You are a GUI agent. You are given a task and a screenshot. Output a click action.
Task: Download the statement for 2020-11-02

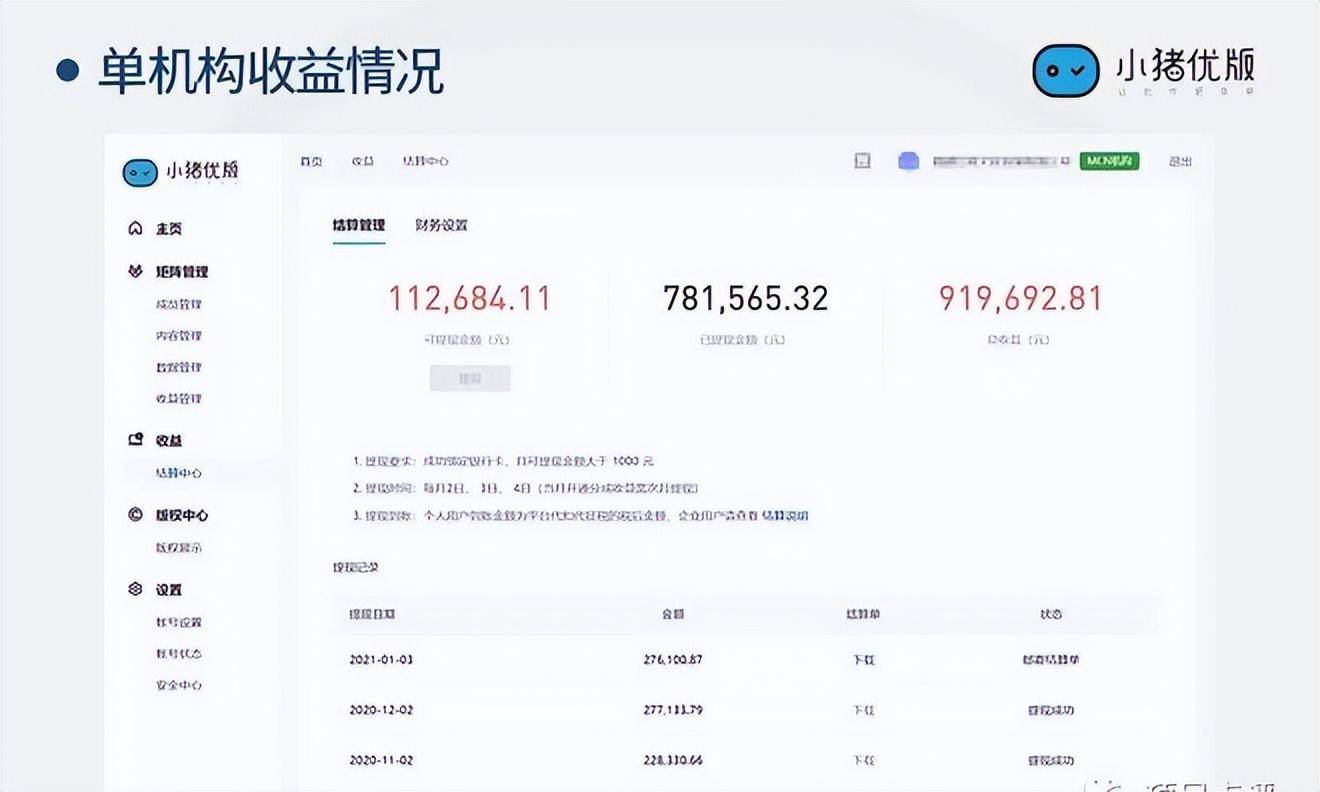(864, 760)
